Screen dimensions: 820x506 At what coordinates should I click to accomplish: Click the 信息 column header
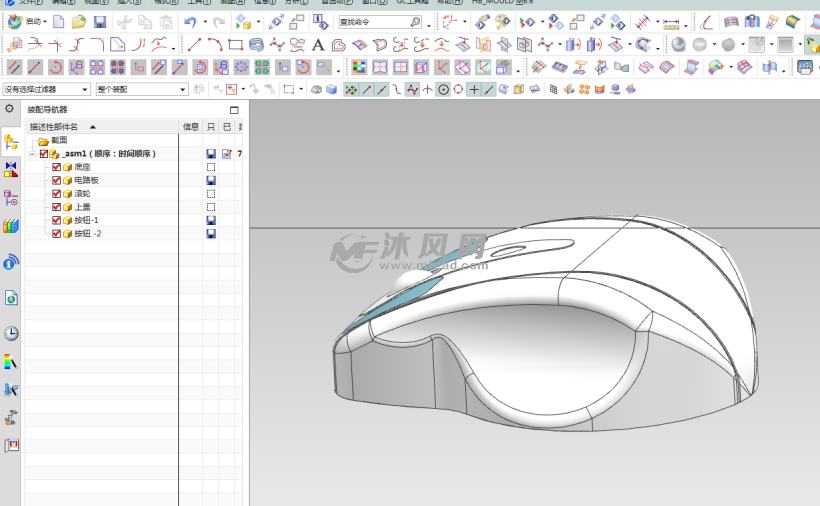pos(191,127)
